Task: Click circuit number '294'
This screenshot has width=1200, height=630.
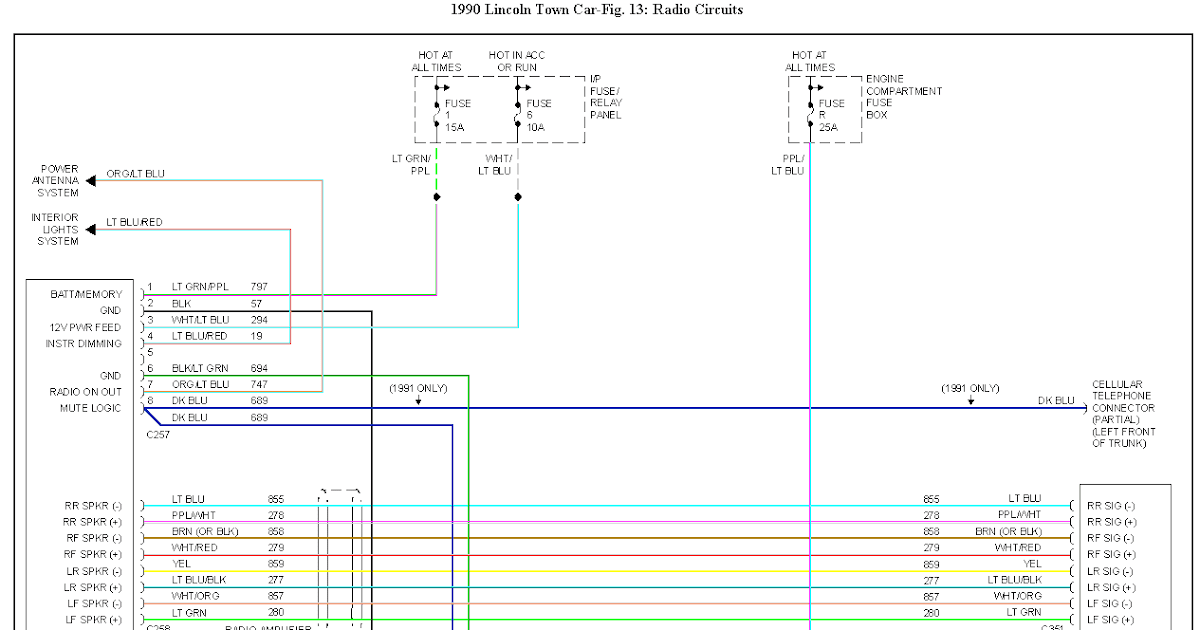Action: (x=259, y=320)
